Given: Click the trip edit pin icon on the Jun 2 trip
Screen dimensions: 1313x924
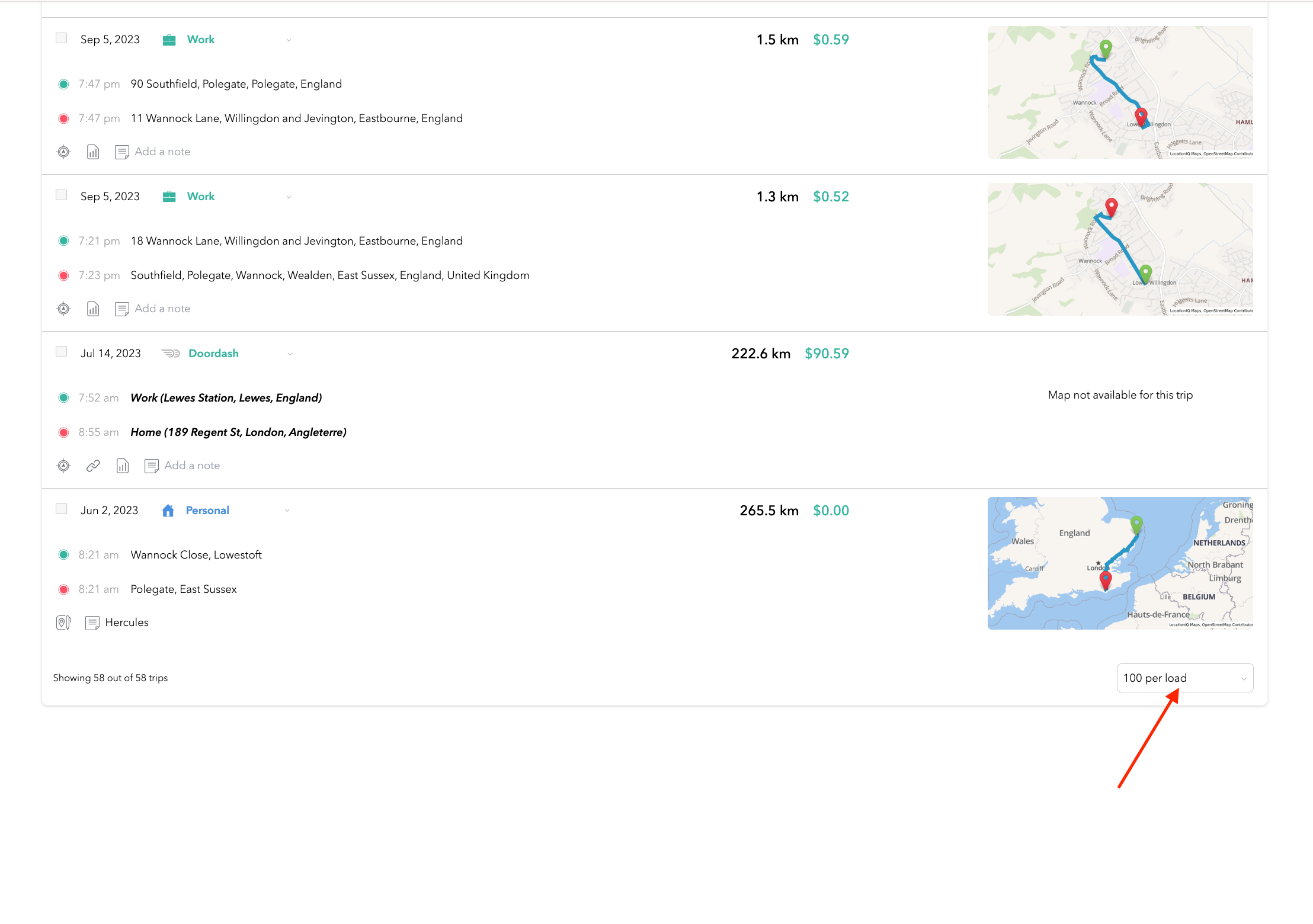Looking at the screenshot, I should (63, 622).
